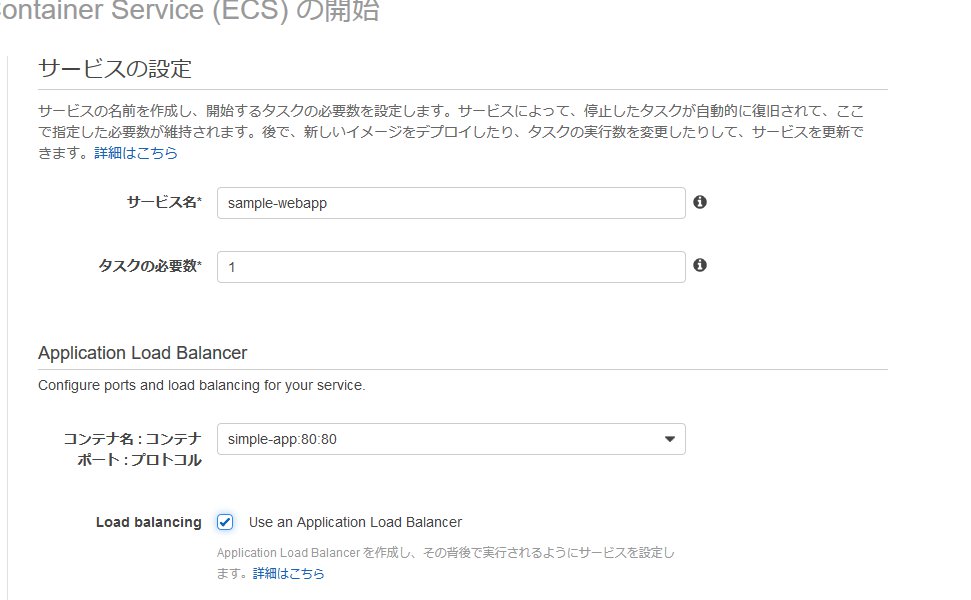Click the "Configure ports and load balancing" description text
Screen dimensions: 971x600
coord(201,385)
